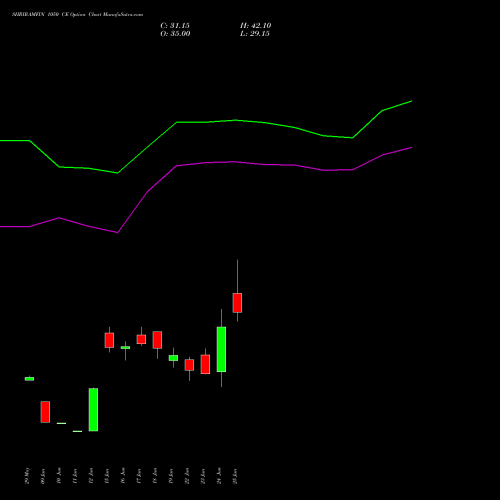This screenshot has height=500, width=500.
Task: Click the red candle for 25 Jun
Action: point(237,303)
